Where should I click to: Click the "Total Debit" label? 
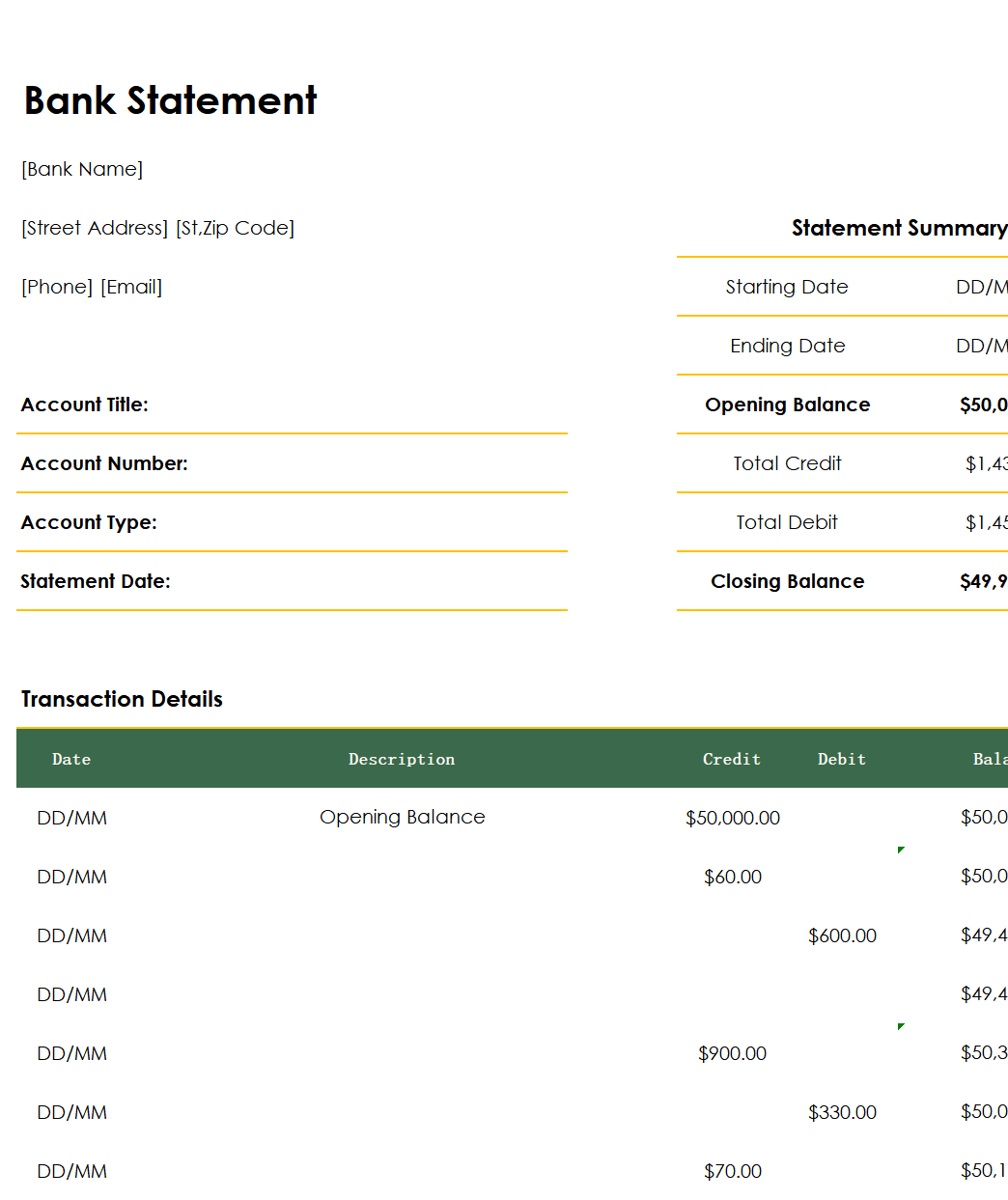787,522
